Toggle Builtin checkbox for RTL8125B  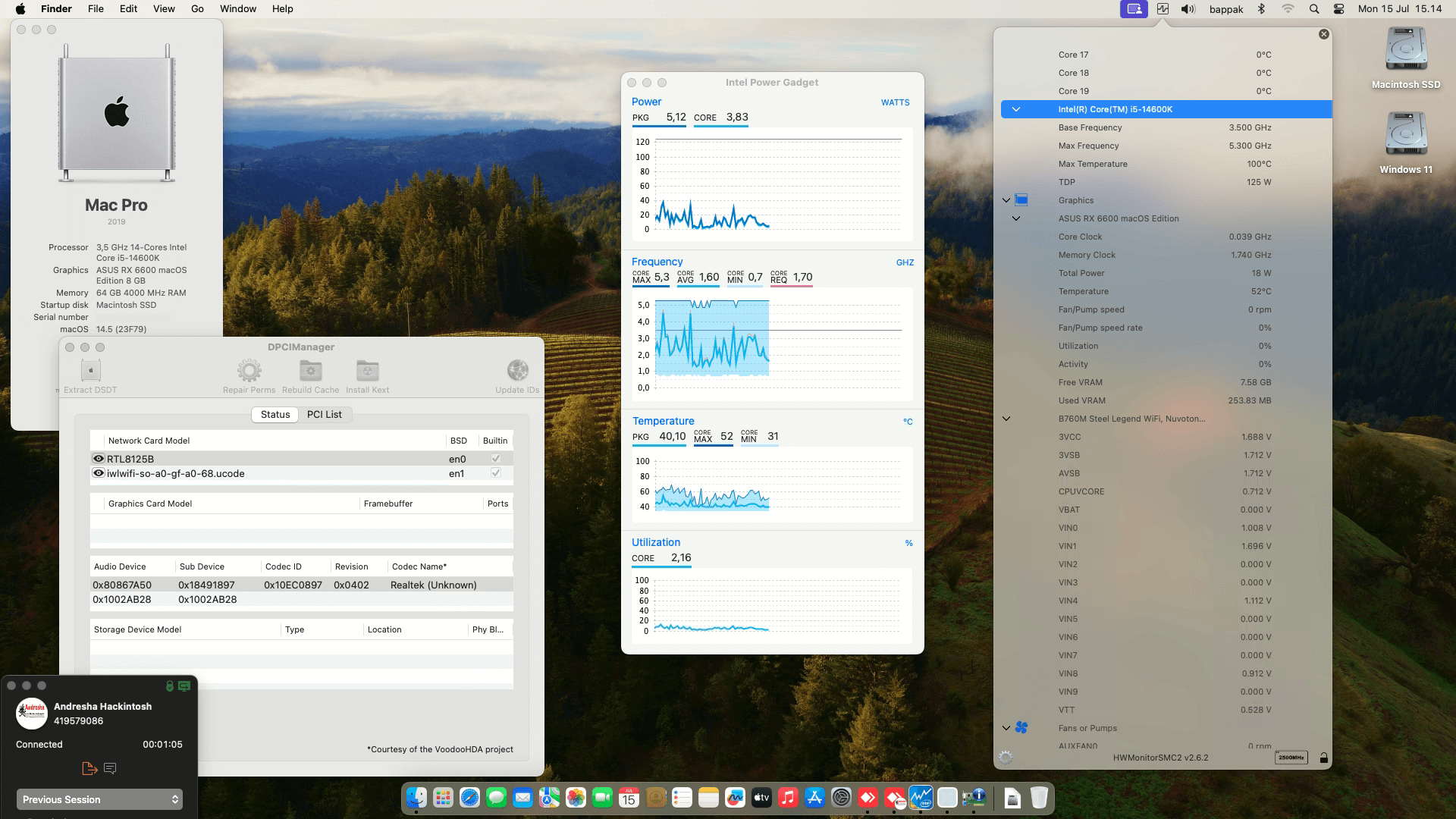coord(495,459)
